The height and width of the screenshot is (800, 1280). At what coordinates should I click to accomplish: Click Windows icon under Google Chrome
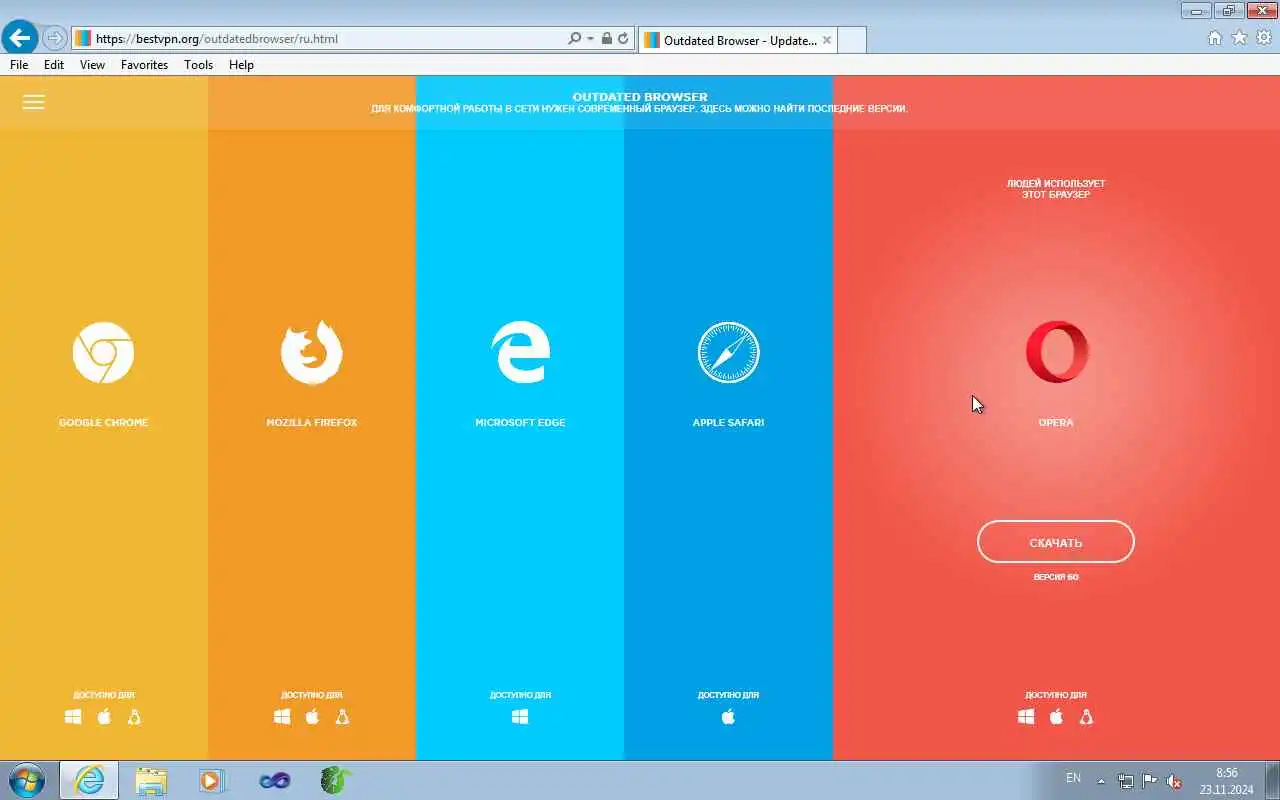click(73, 717)
